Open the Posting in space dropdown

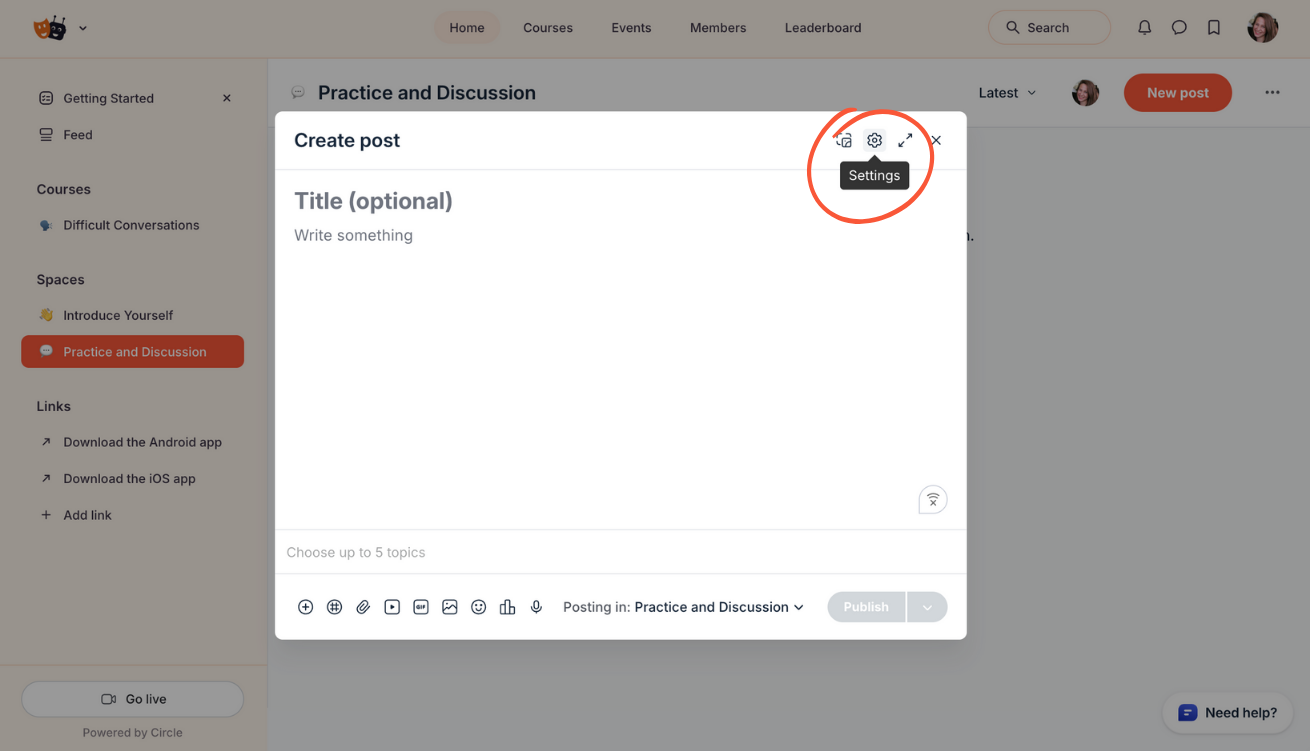(719, 607)
